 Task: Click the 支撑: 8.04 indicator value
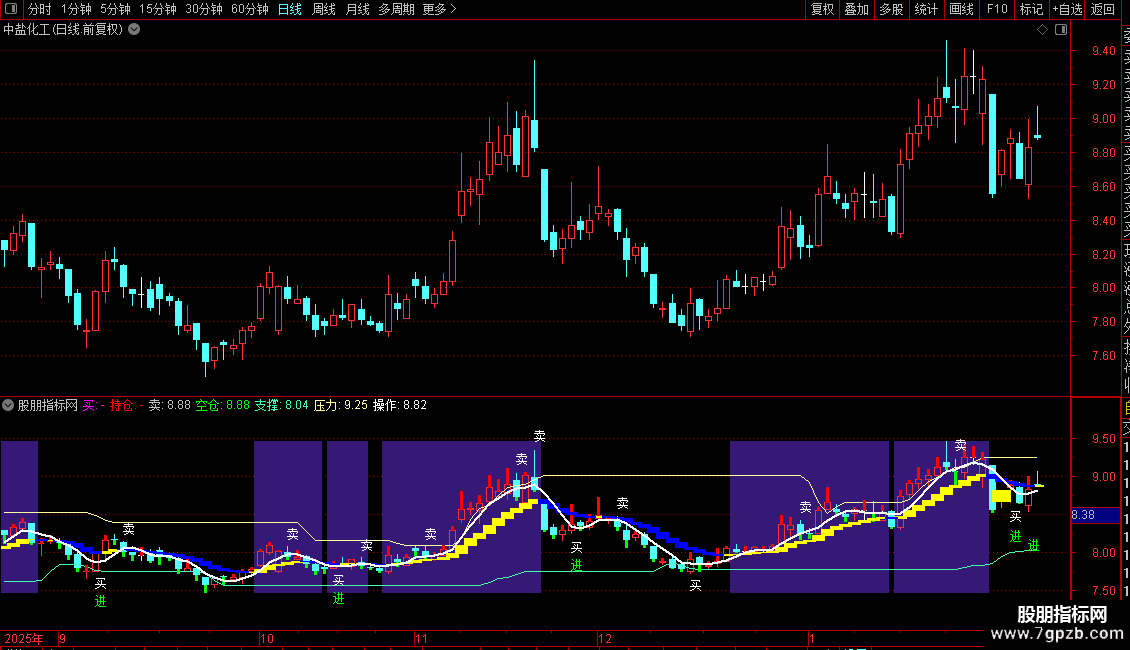coord(281,405)
